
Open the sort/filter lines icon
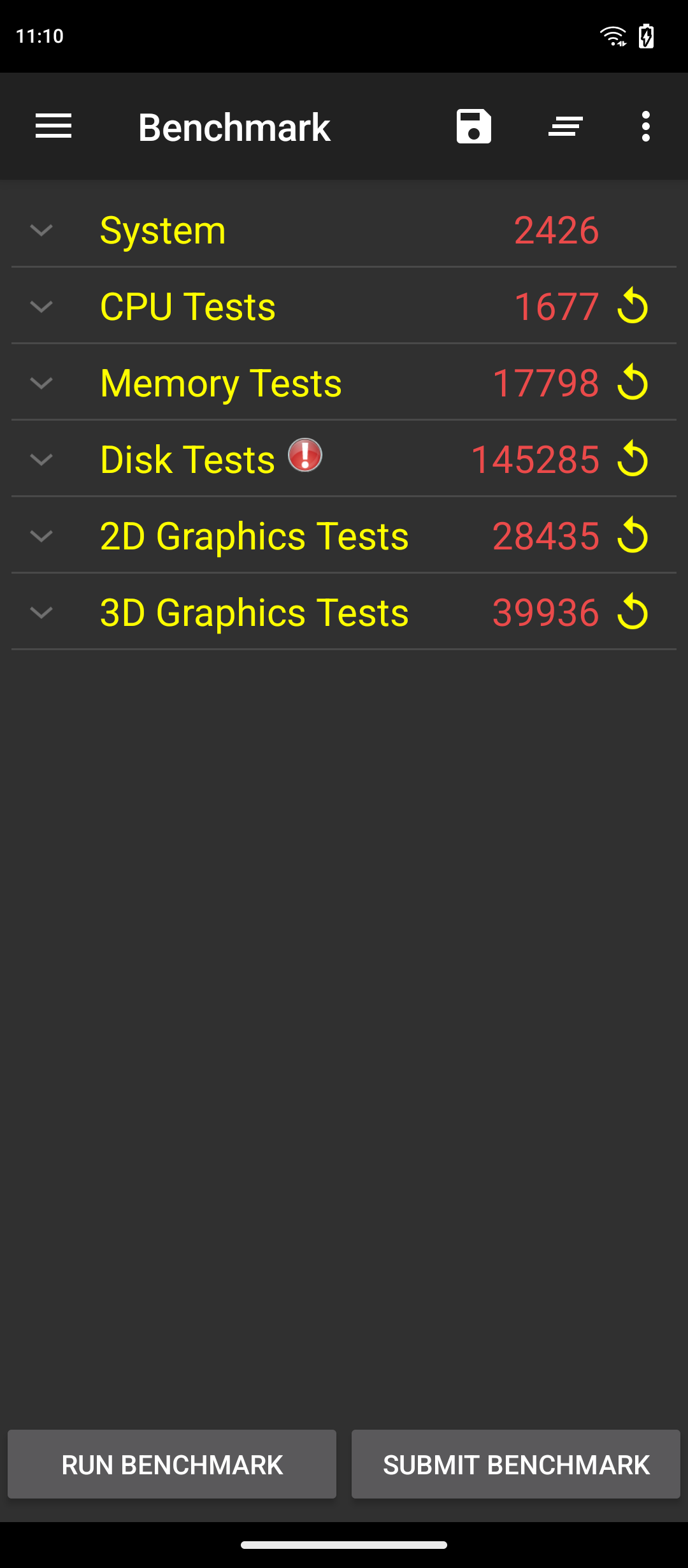(x=566, y=126)
